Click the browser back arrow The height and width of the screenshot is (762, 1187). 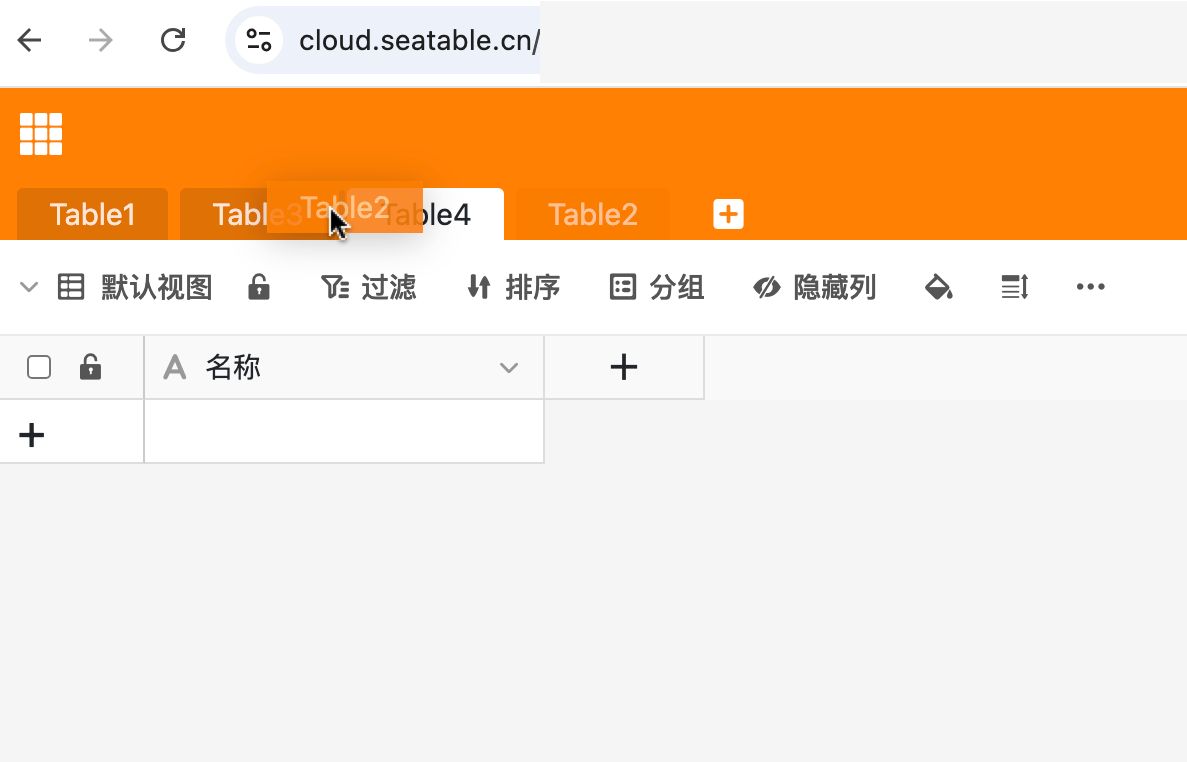[30, 40]
